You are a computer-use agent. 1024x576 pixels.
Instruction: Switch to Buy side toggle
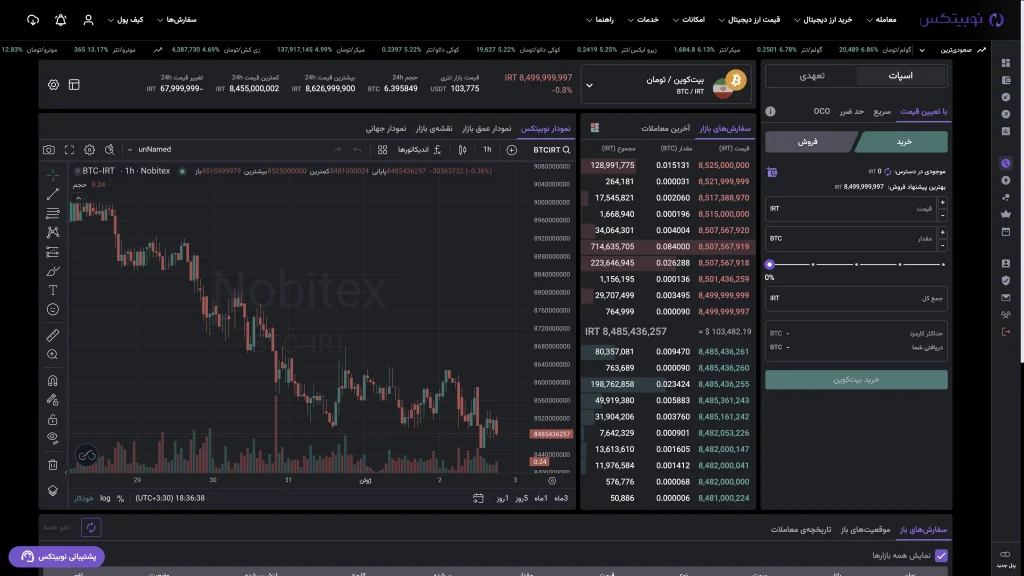tap(904, 142)
